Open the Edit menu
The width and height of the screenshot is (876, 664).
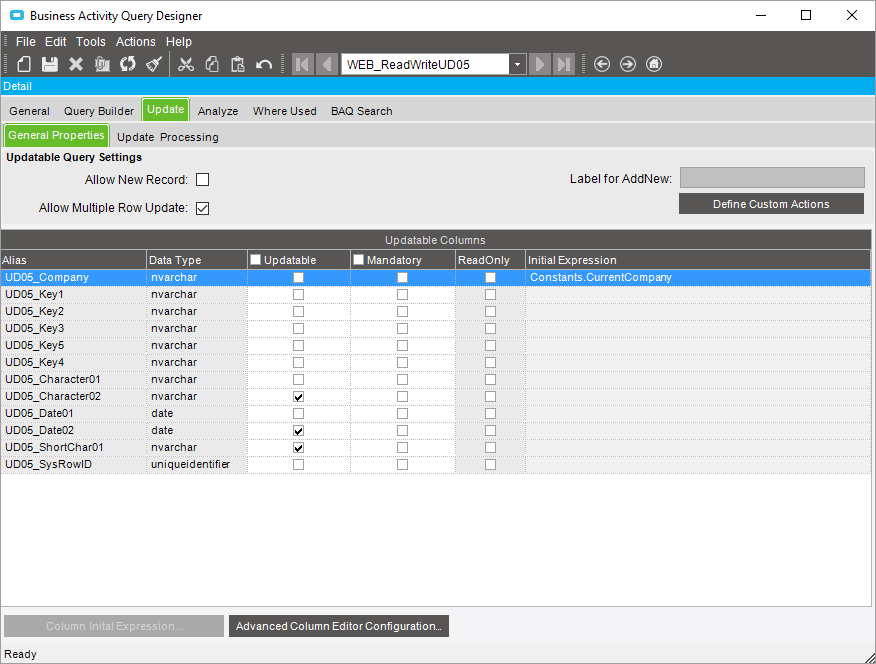tap(56, 42)
